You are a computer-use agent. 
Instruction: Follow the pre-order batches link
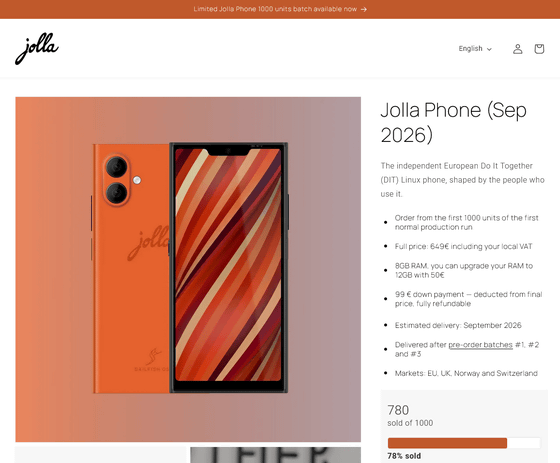[480, 345]
